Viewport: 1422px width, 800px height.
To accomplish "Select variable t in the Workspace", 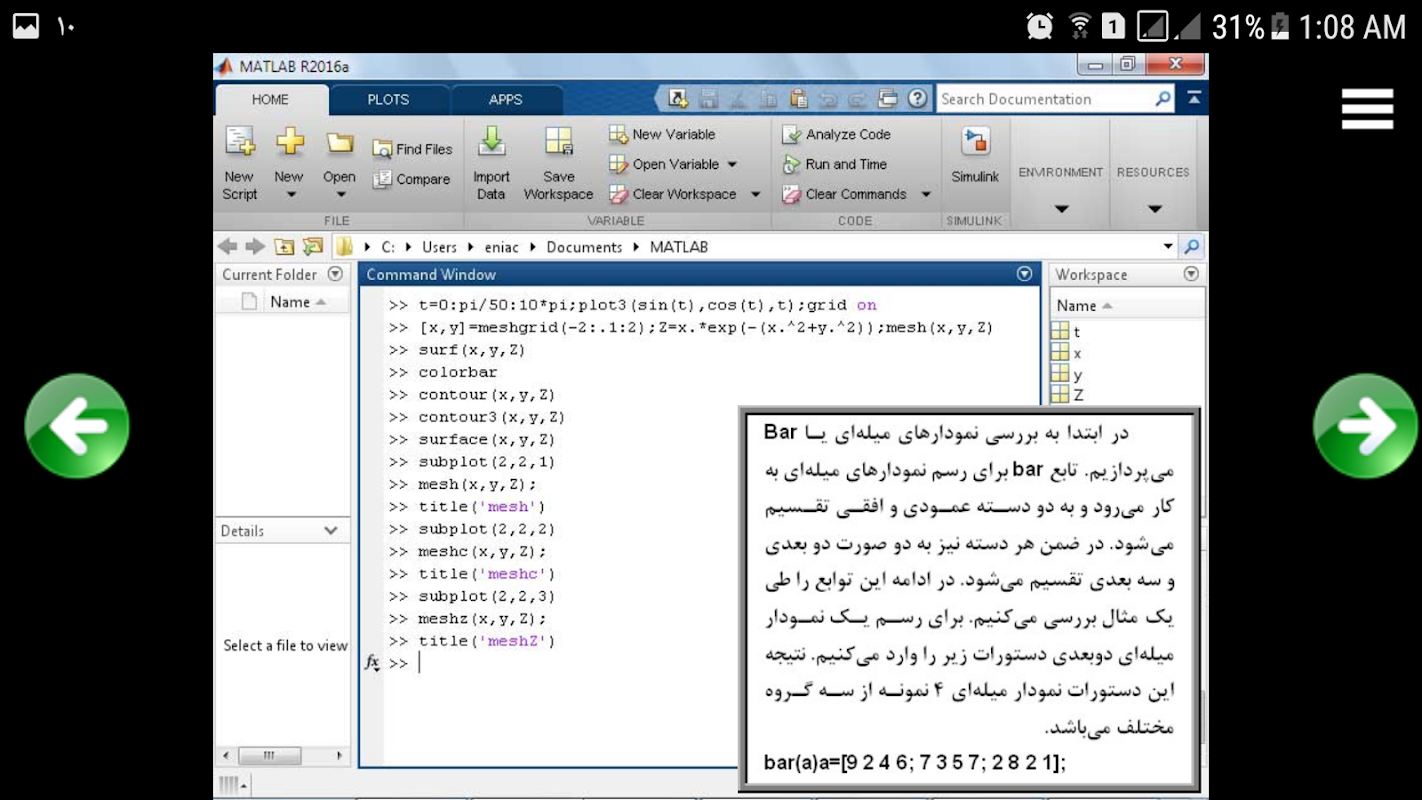I will (1066, 331).
